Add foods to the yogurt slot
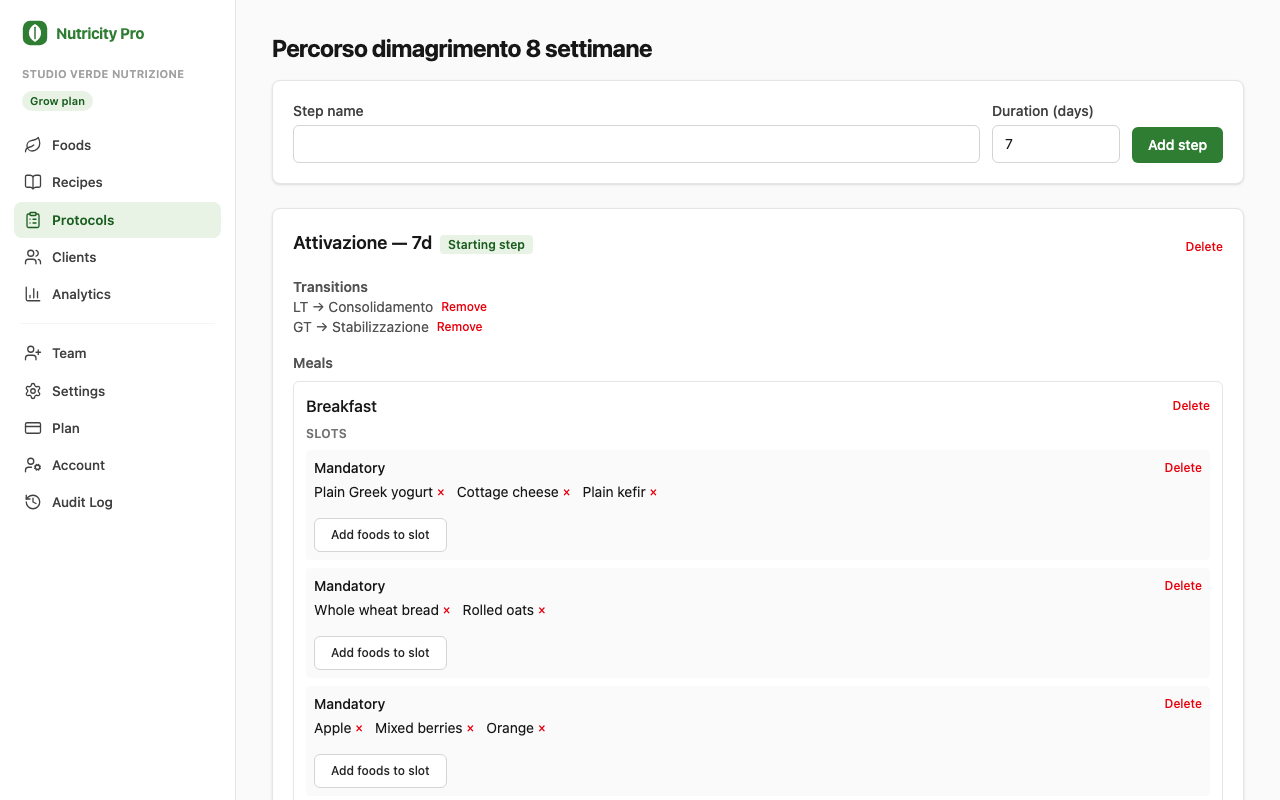Image resolution: width=1280 pixels, height=800 pixels. [380, 535]
